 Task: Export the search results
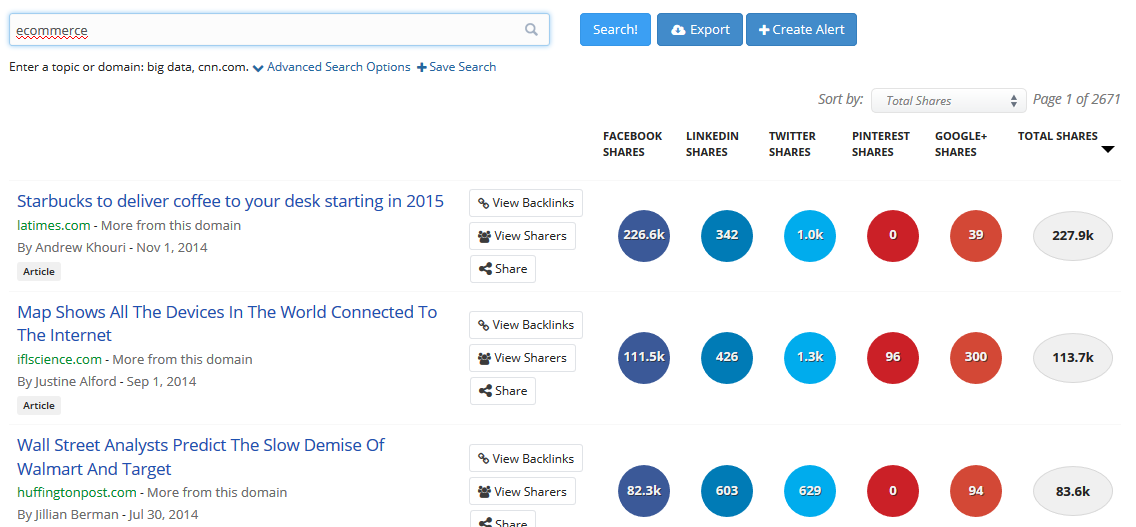700,30
